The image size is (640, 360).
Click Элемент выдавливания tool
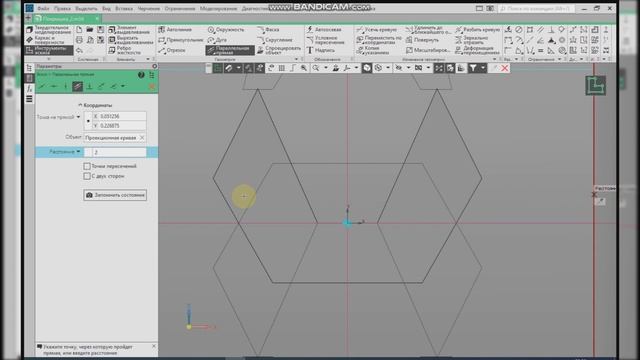click(129, 30)
